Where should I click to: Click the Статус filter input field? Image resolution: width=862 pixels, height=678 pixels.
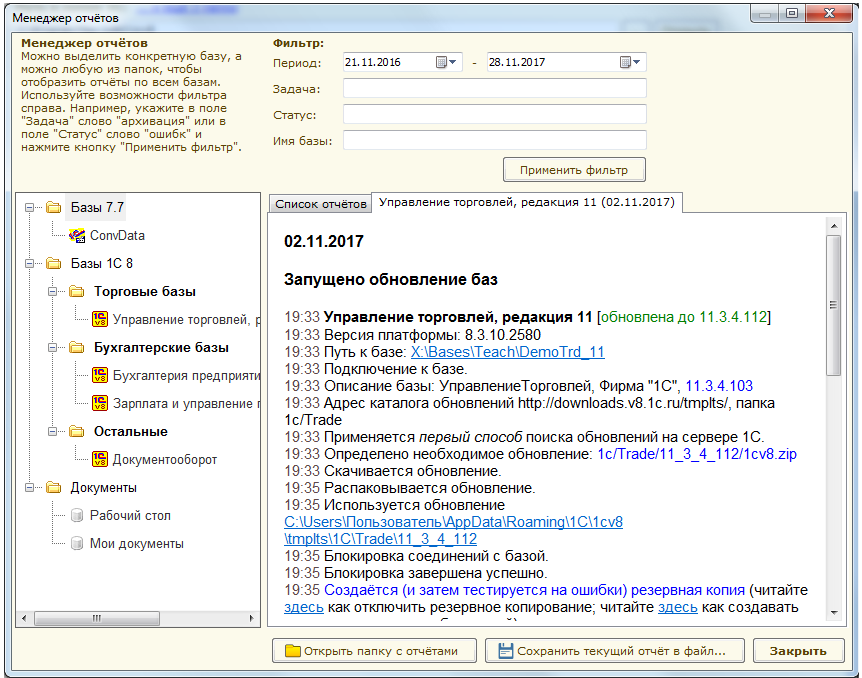(495, 114)
